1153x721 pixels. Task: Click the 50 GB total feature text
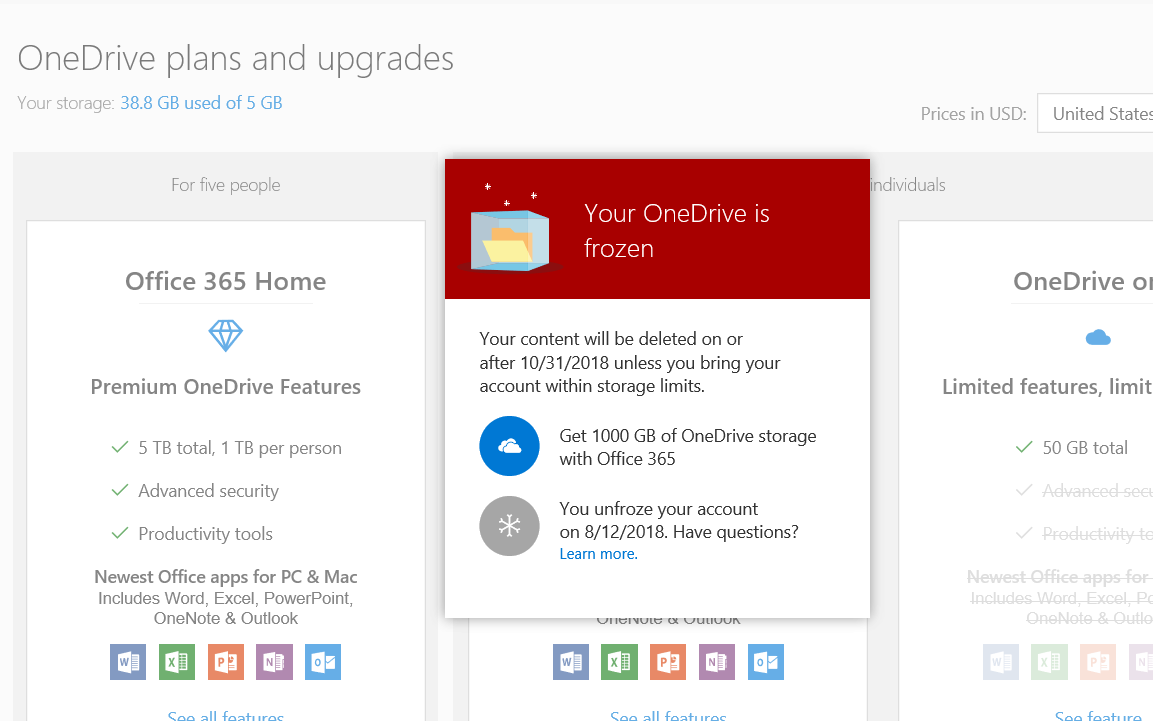coord(1085,448)
